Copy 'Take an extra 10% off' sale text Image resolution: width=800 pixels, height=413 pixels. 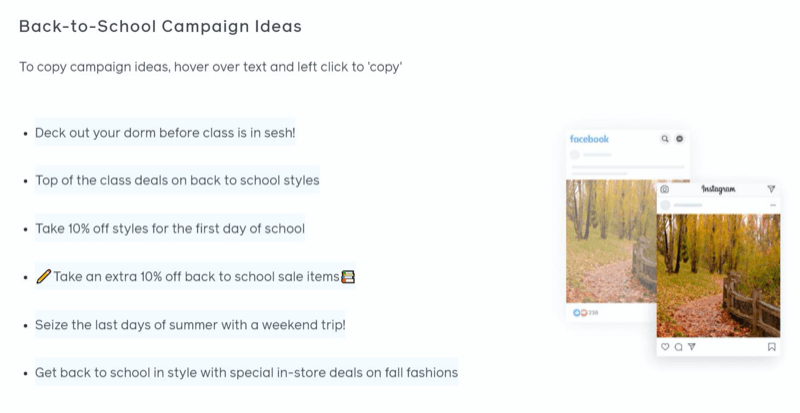(x=195, y=277)
